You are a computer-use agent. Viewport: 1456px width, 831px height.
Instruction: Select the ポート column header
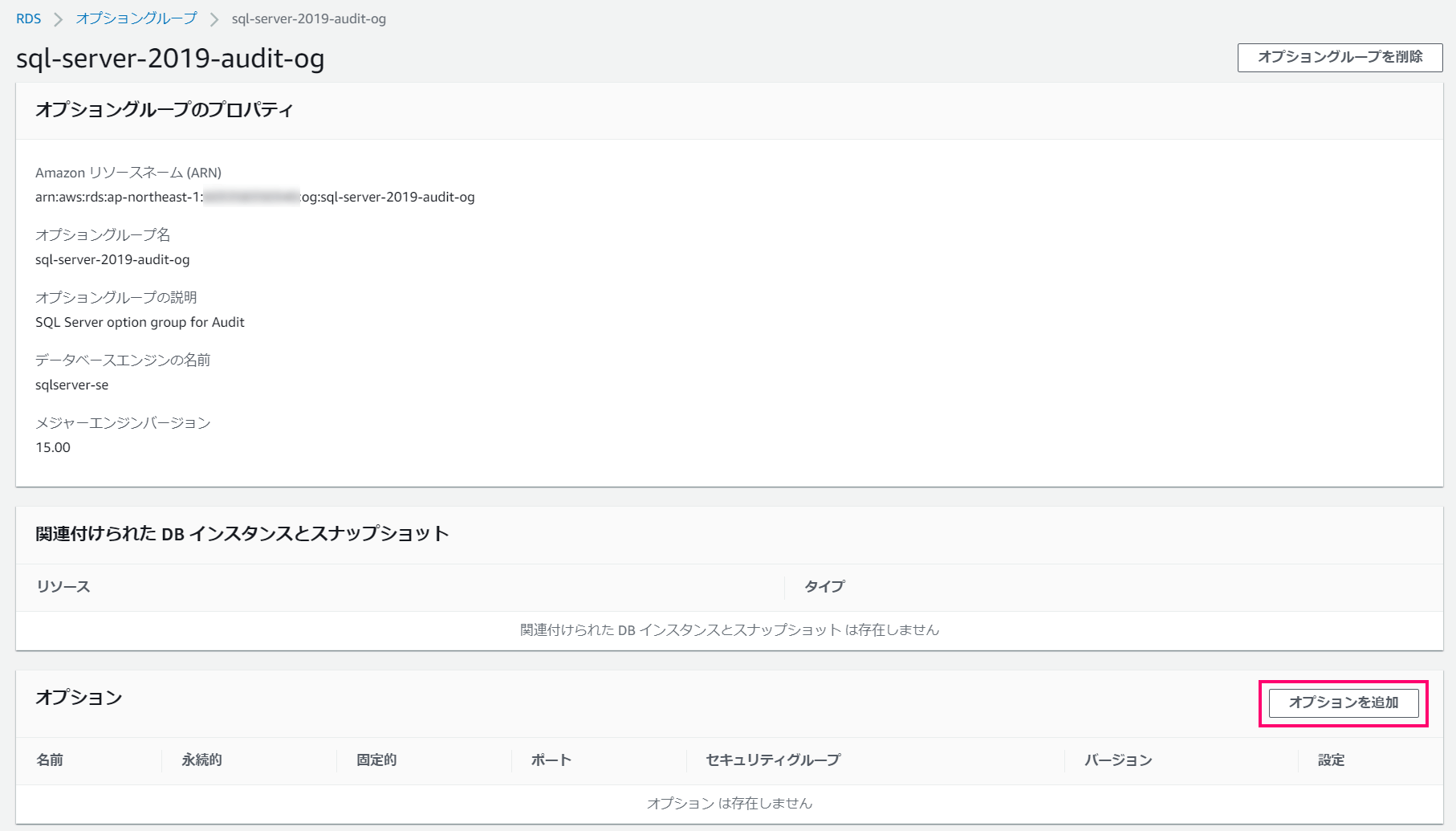tap(550, 760)
